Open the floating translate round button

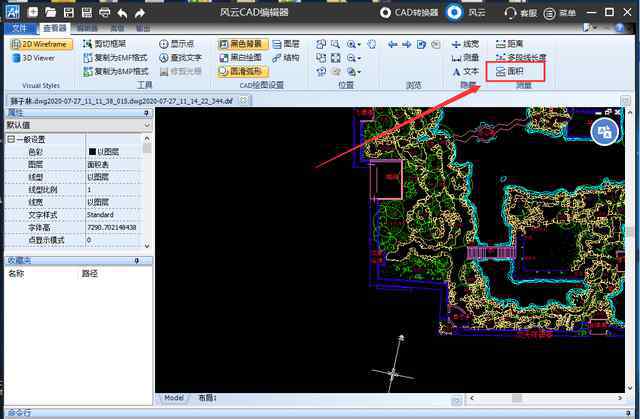click(x=603, y=131)
